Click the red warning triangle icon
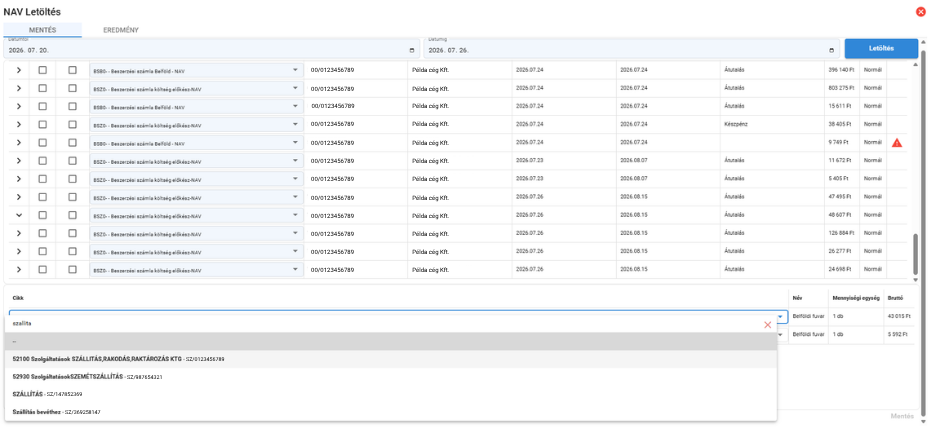Viewport: 930px width, 437px height. [897, 143]
